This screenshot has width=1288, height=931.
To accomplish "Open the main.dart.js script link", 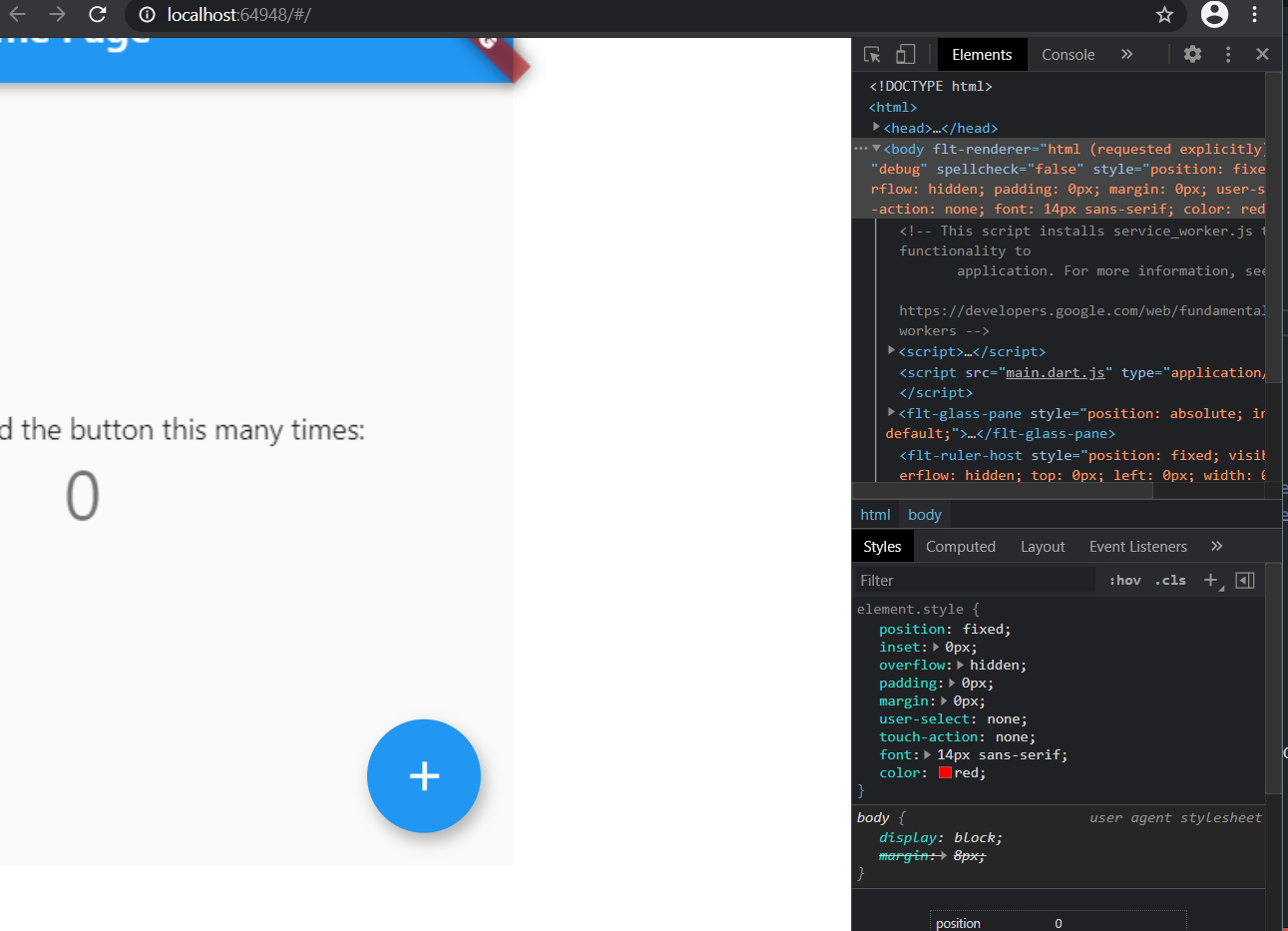I will pyautogui.click(x=1056, y=371).
